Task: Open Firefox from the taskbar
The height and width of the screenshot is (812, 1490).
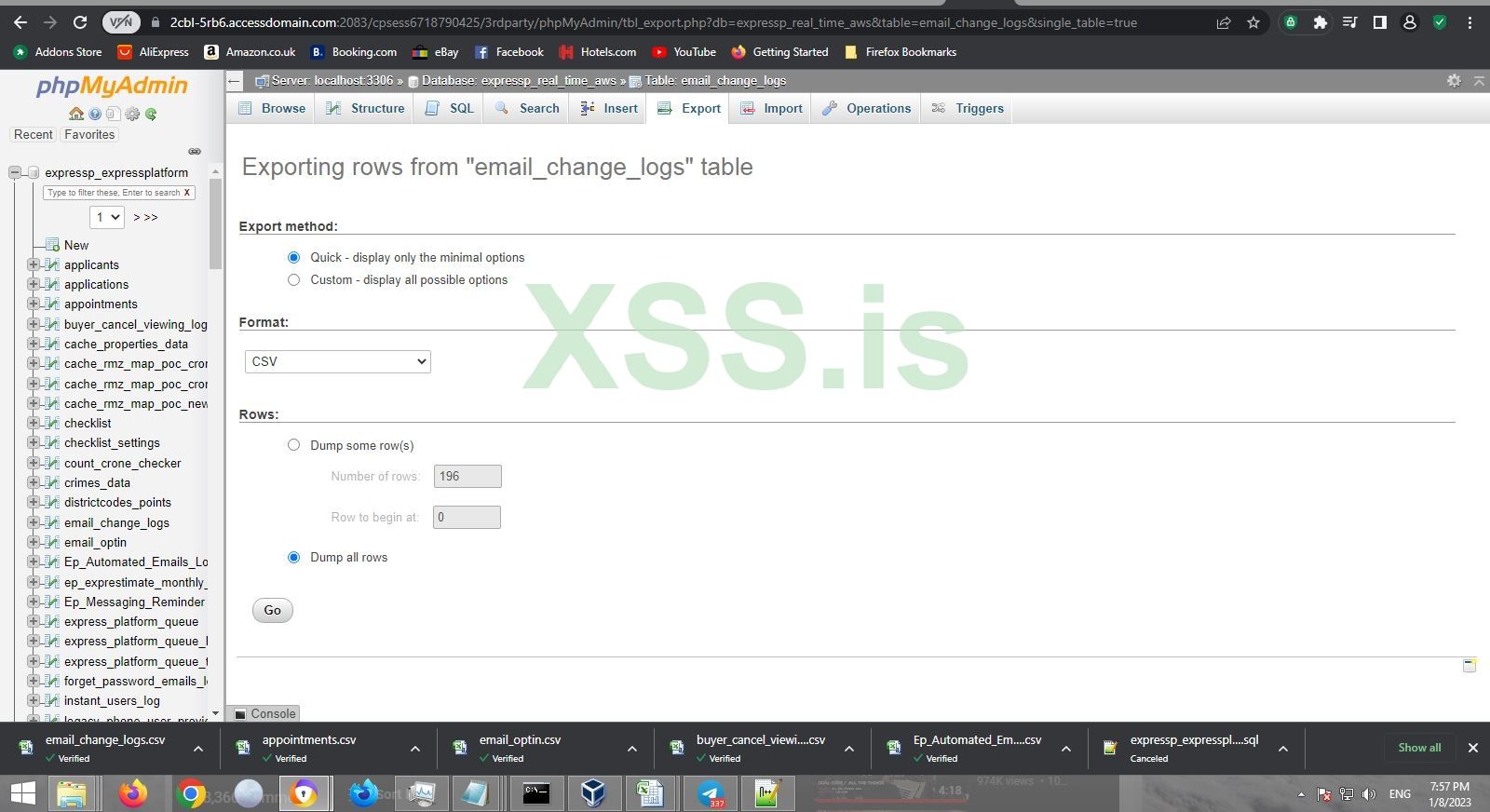Action: (133, 793)
